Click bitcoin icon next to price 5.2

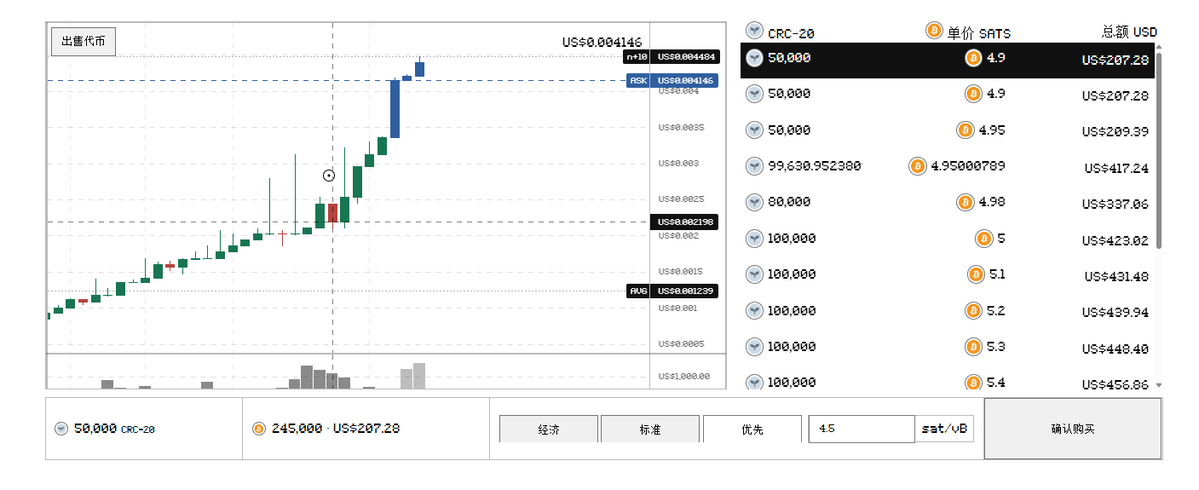[x=973, y=310]
